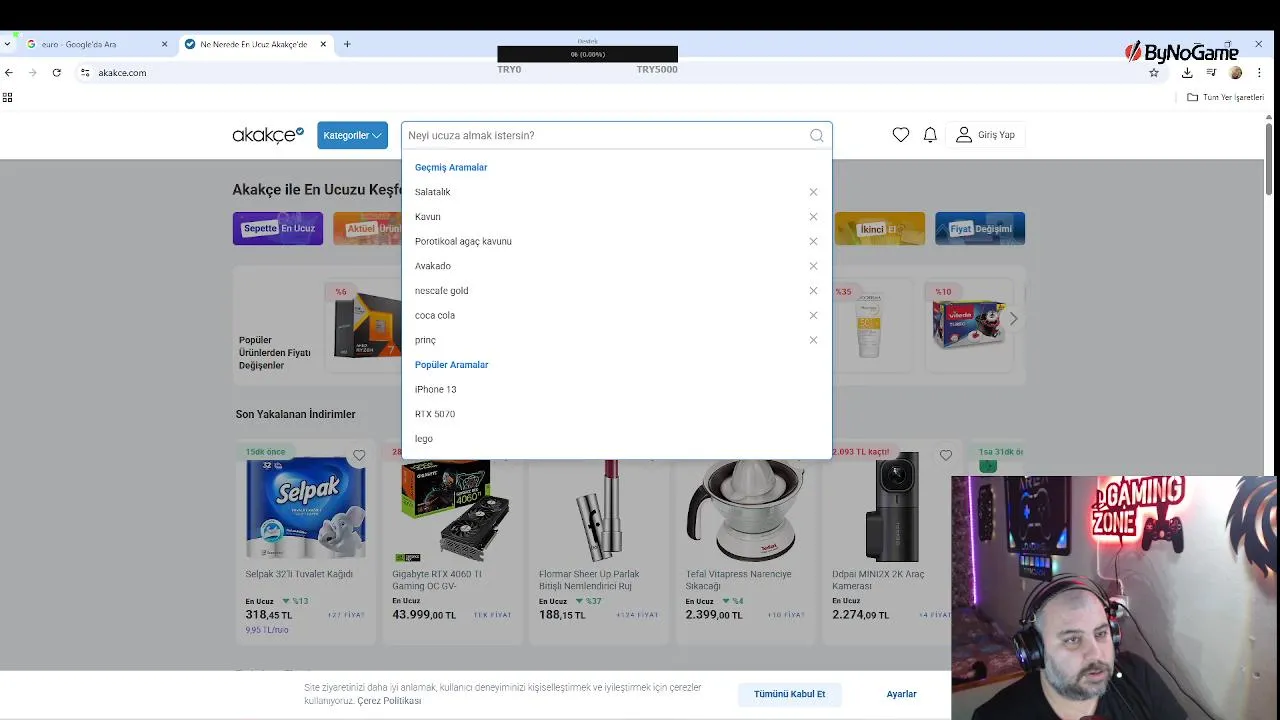
Task: Choose Avakado search suggestion
Action: [433, 266]
